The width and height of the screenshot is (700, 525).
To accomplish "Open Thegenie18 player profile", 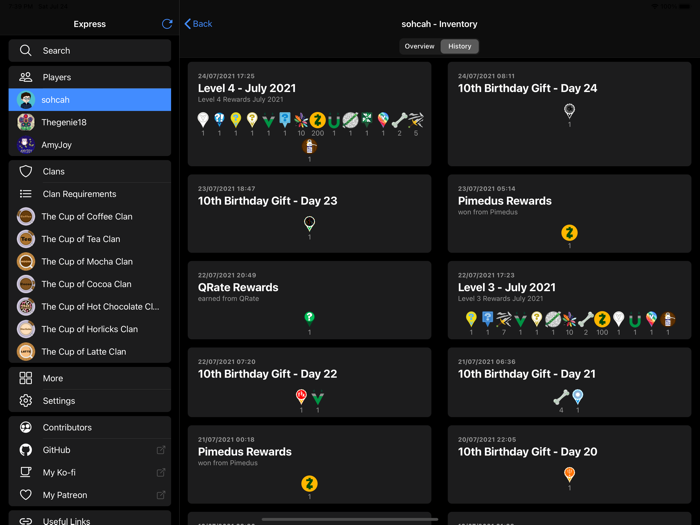I will [x=63, y=122].
